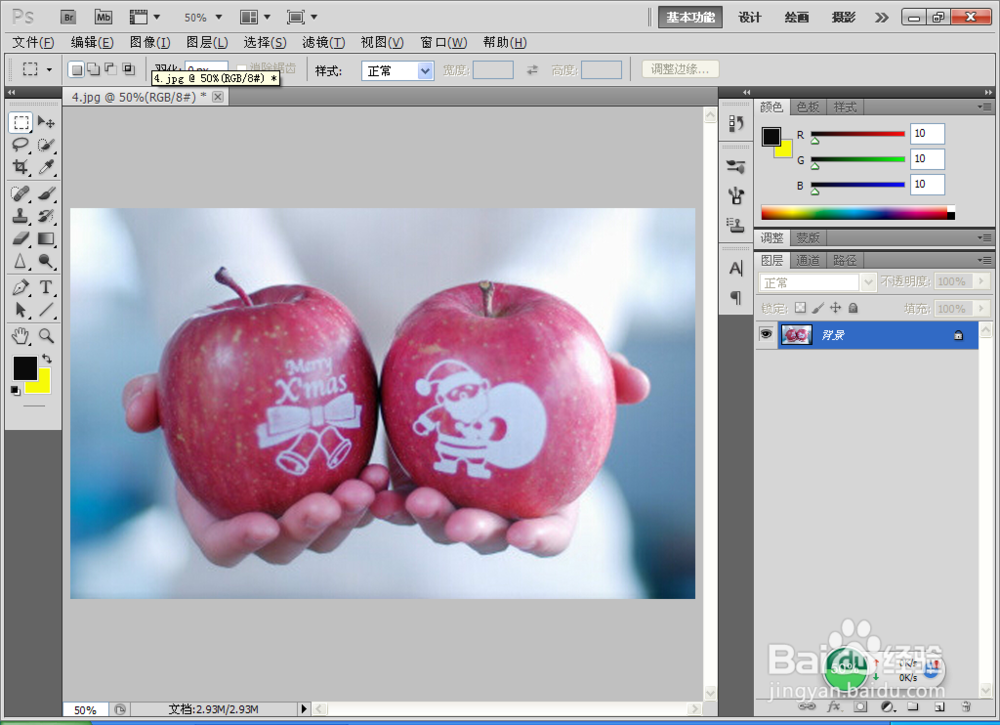Open the Character panel A icon
Image resolution: width=1000 pixels, height=725 pixels.
(736, 268)
